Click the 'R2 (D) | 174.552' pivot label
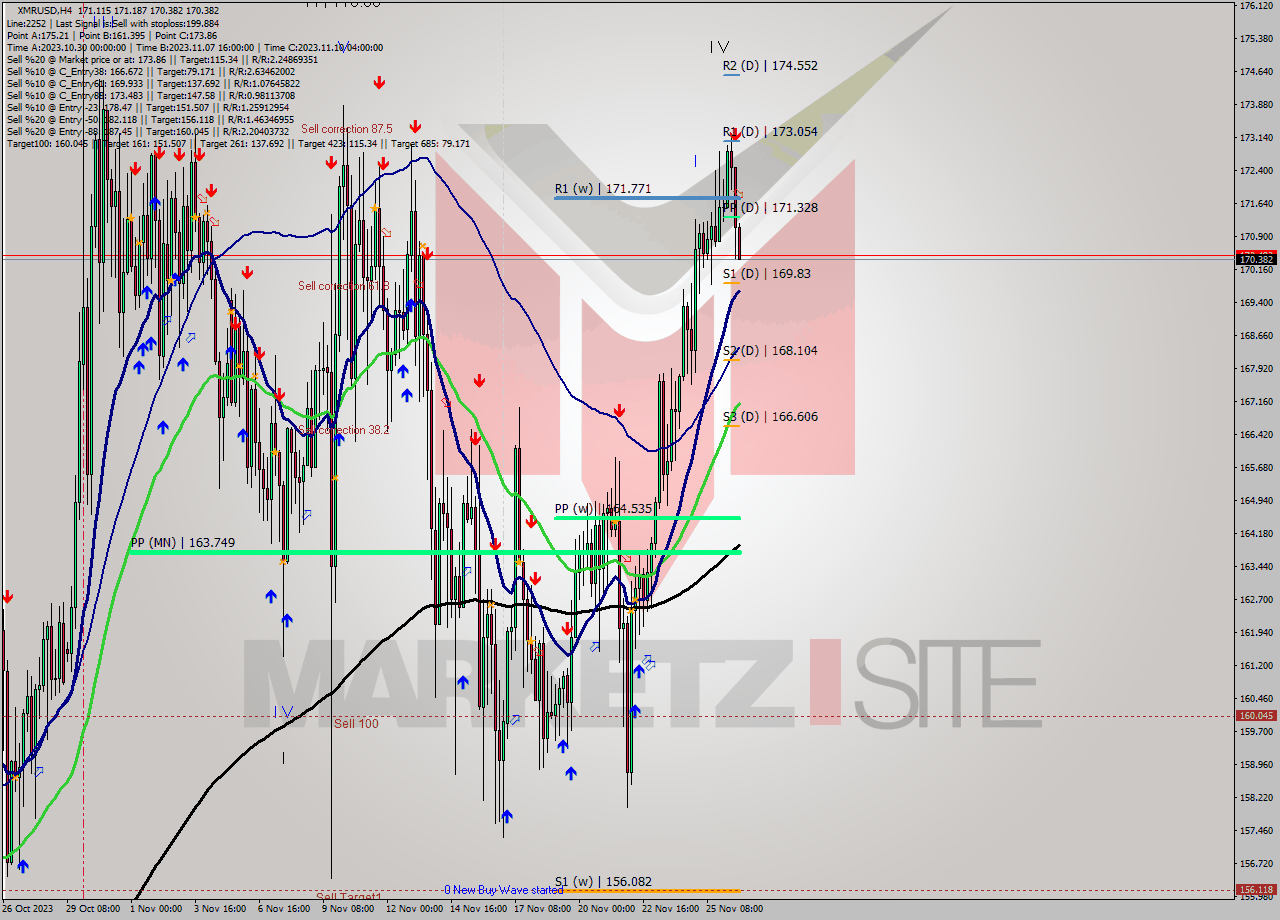This screenshot has width=1280, height=920. (770, 65)
